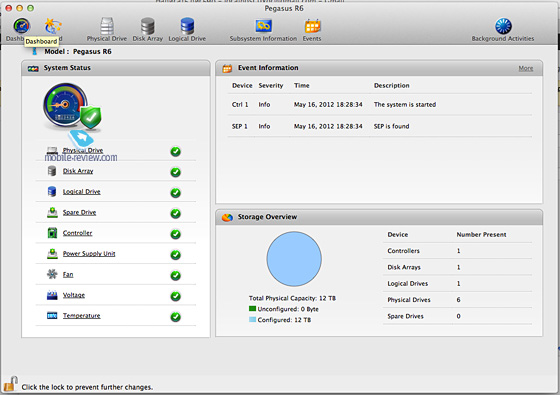The width and height of the screenshot is (560, 395).
Task: Click the 'Click the lock to prevent further changes' text
Action: pyautogui.click(x=87, y=387)
